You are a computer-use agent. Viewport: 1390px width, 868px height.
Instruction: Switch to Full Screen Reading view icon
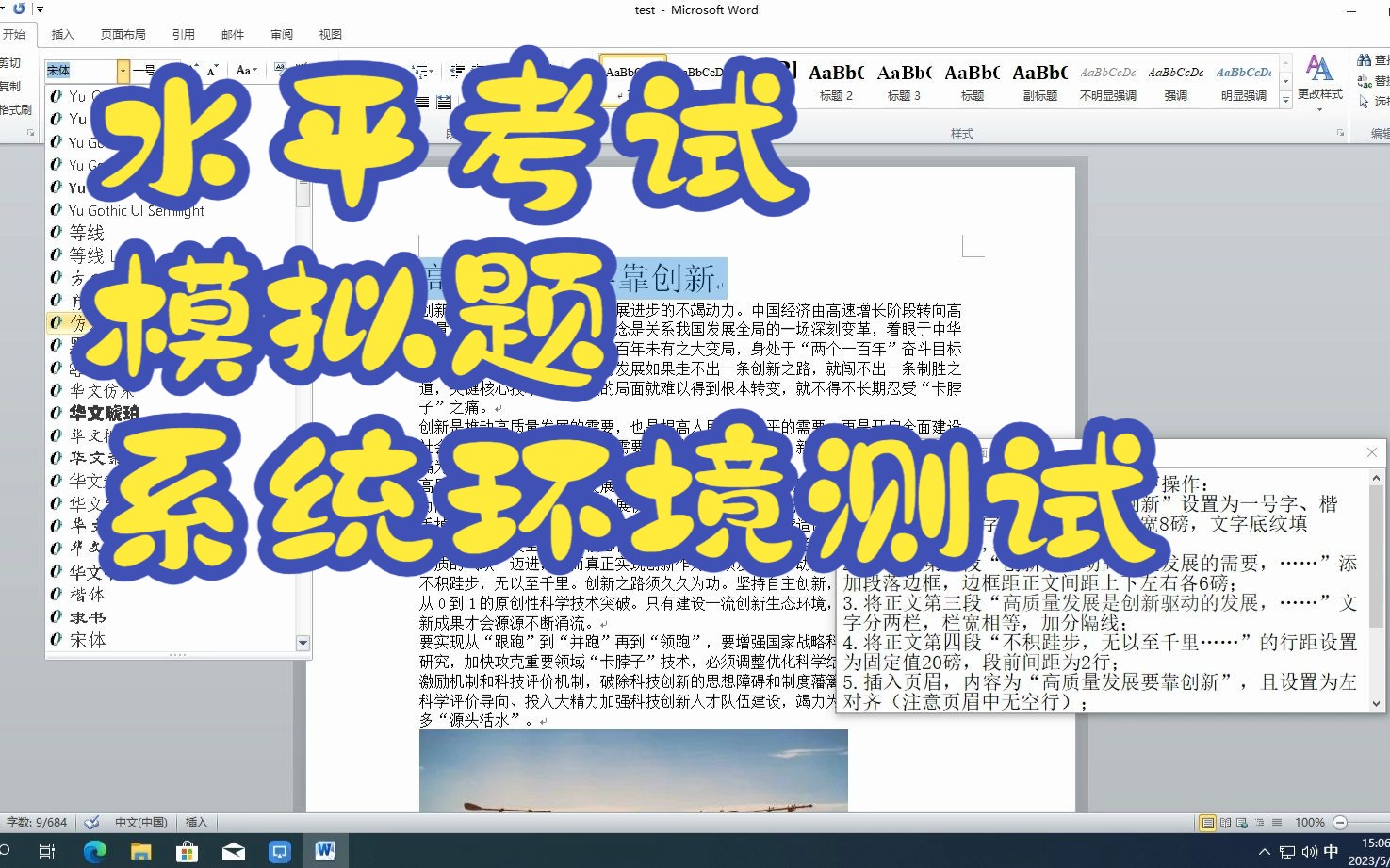pyautogui.click(x=1227, y=822)
